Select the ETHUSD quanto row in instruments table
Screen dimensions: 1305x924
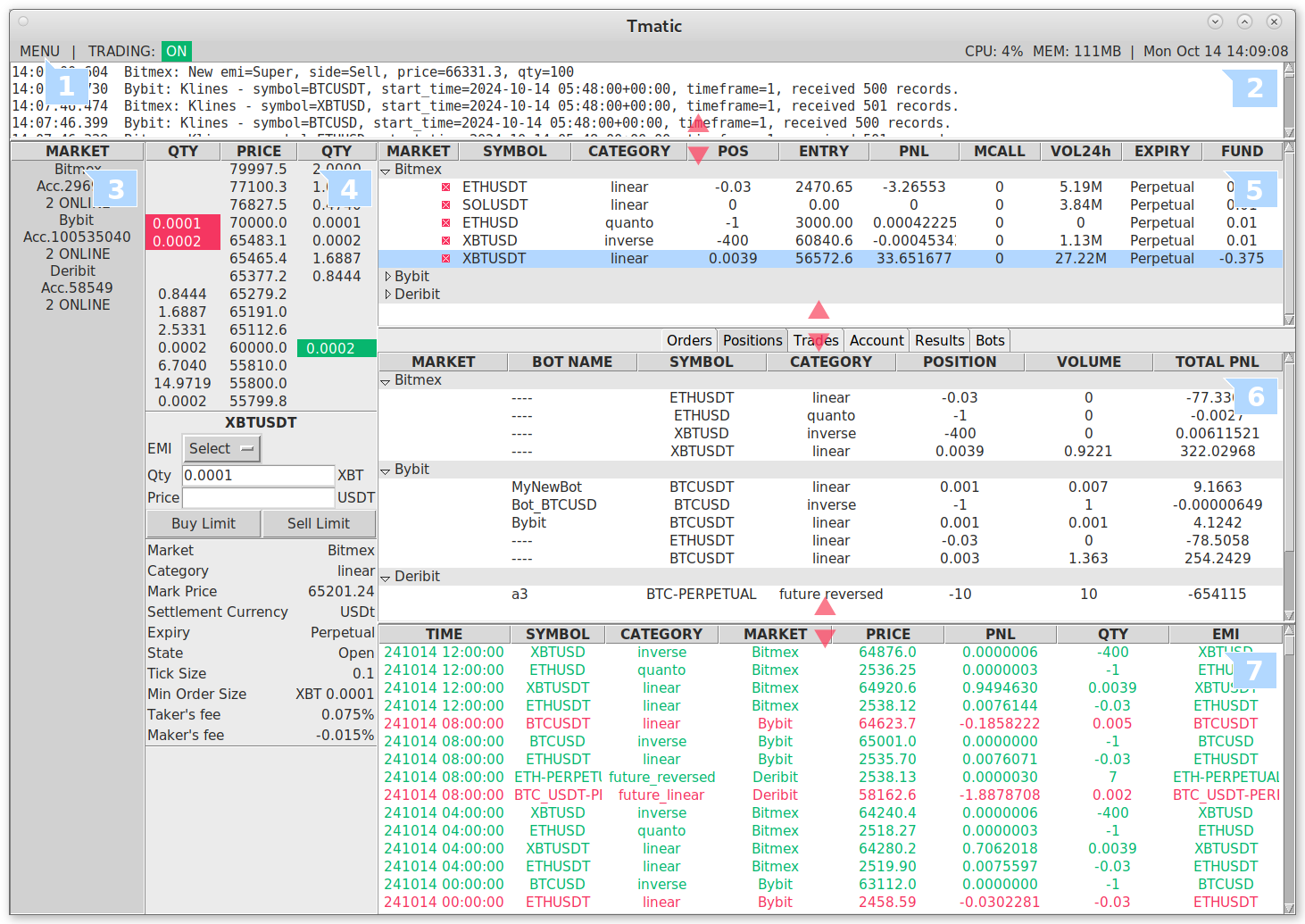[831, 223]
